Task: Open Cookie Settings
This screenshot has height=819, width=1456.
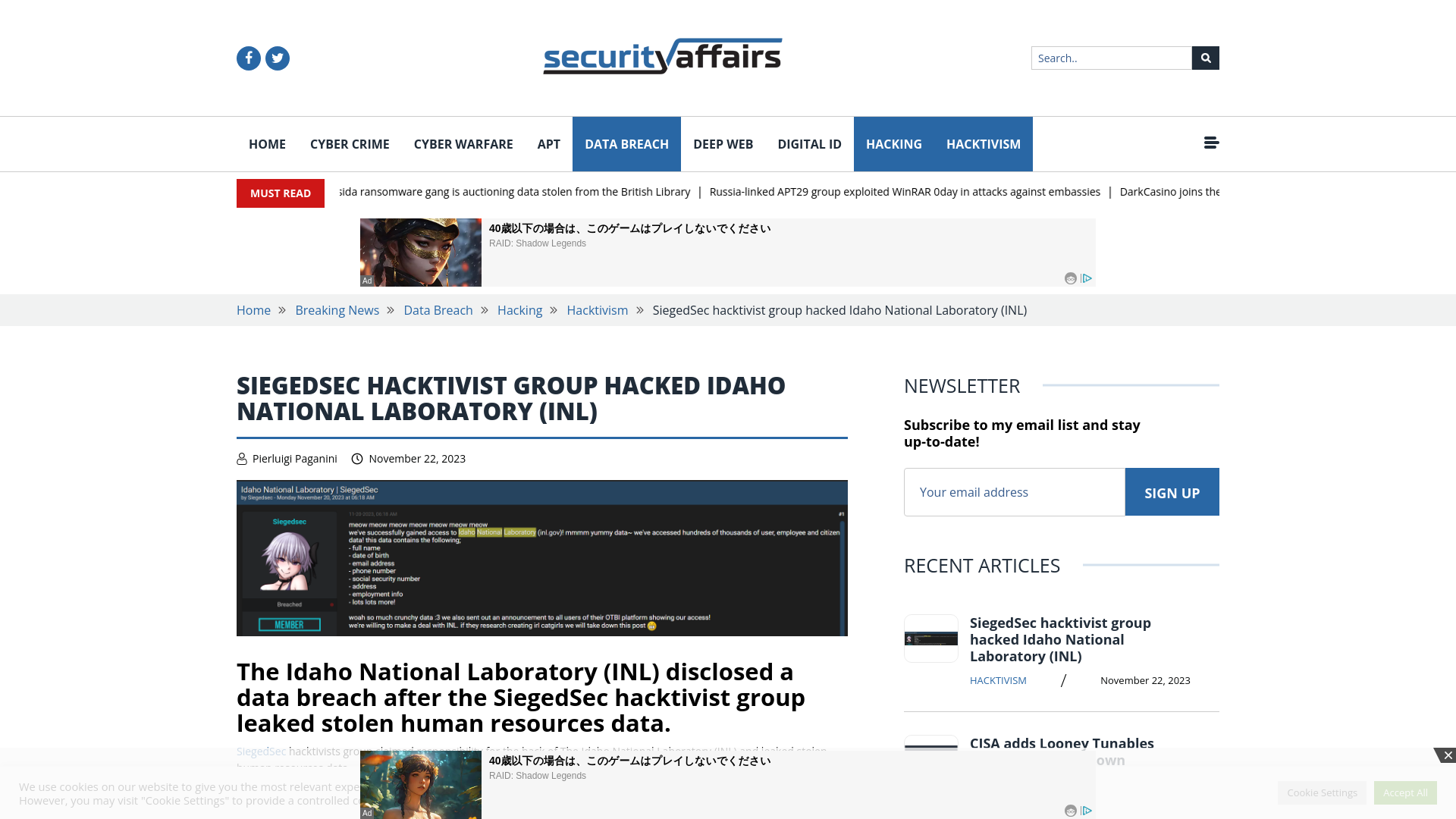Action: (x=1322, y=792)
